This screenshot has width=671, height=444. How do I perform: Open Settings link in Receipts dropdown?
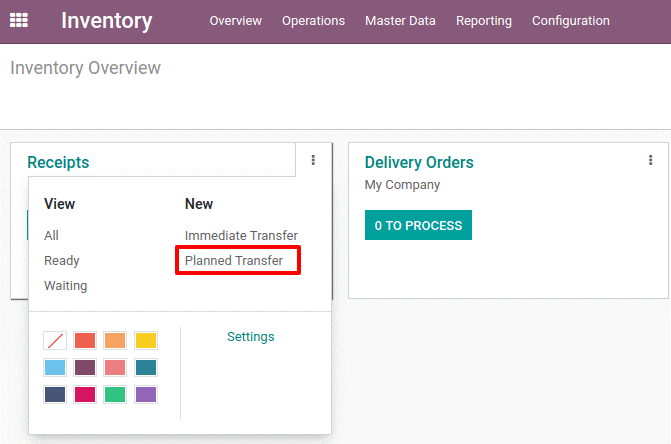point(250,337)
